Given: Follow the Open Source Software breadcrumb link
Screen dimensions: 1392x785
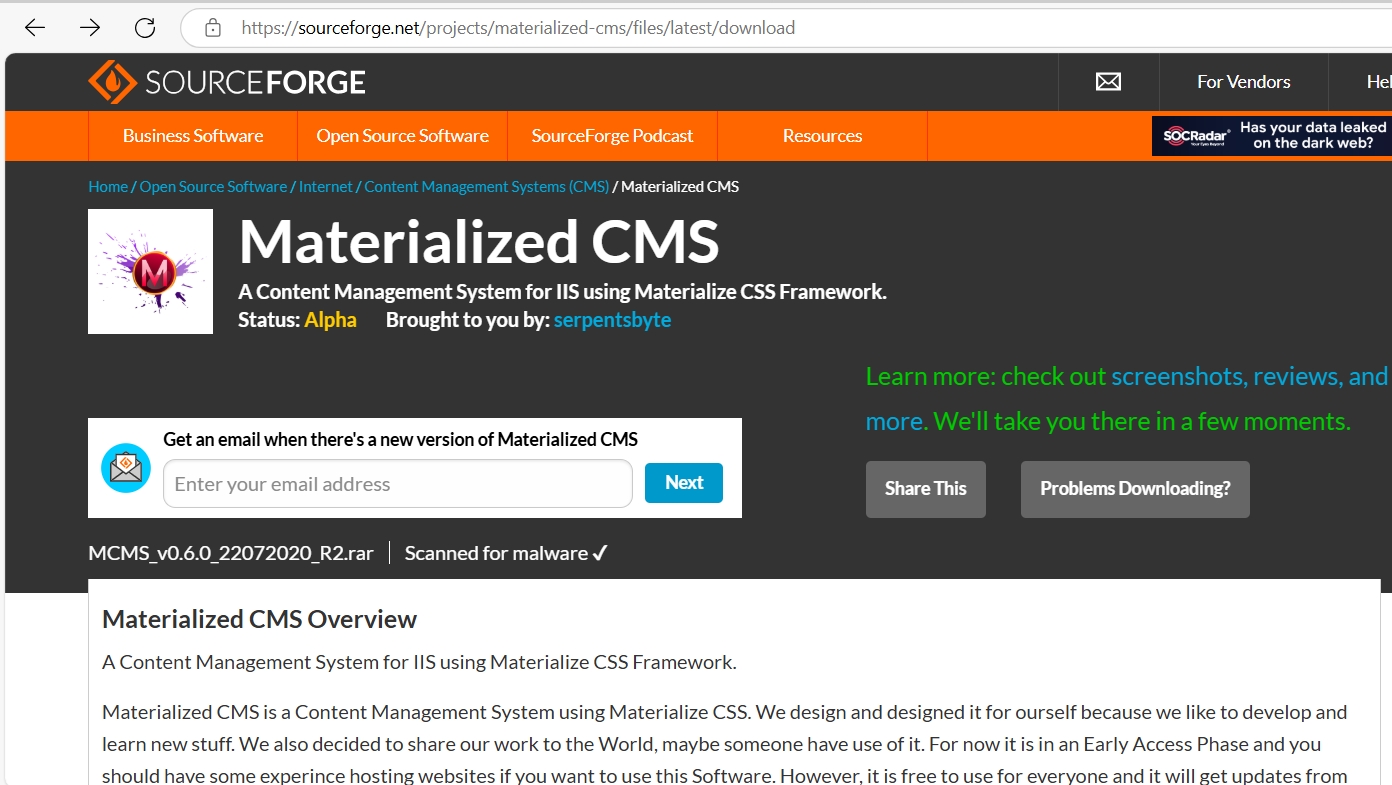Looking at the screenshot, I should click(213, 187).
